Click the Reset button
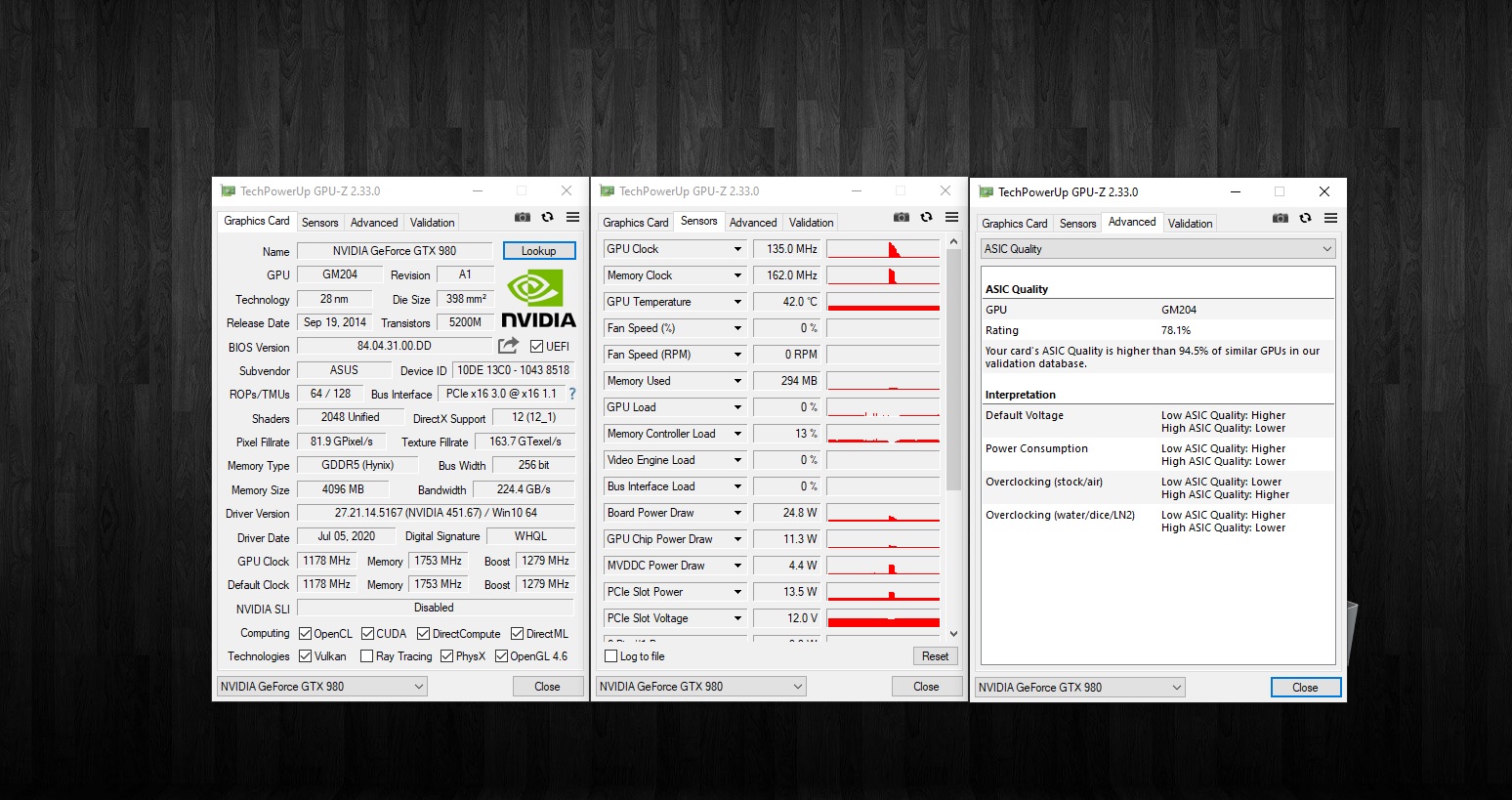Image resolution: width=1512 pixels, height=800 pixels. pos(935,656)
